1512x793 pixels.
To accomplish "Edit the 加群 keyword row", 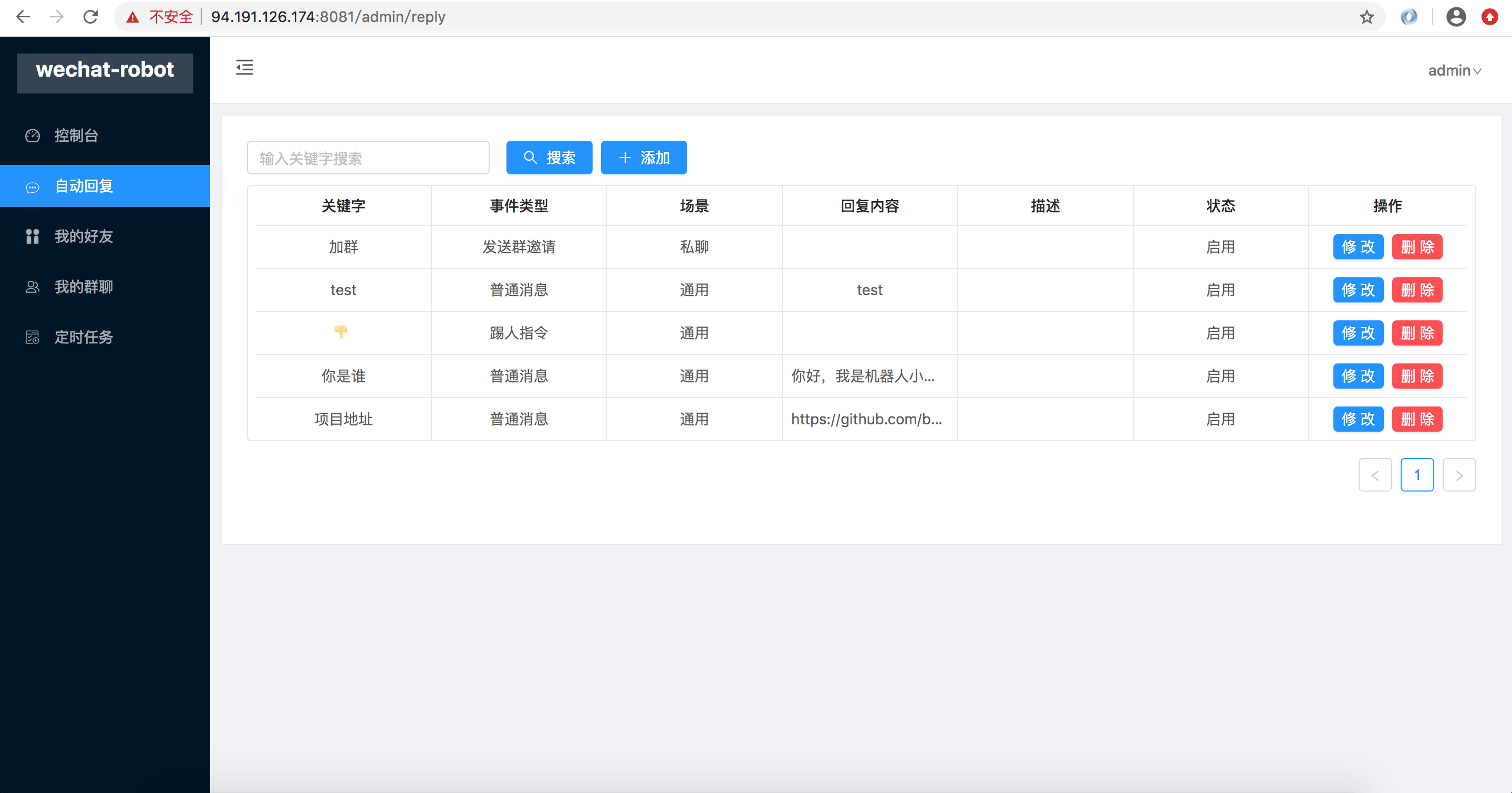I will pyautogui.click(x=1358, y=247).
